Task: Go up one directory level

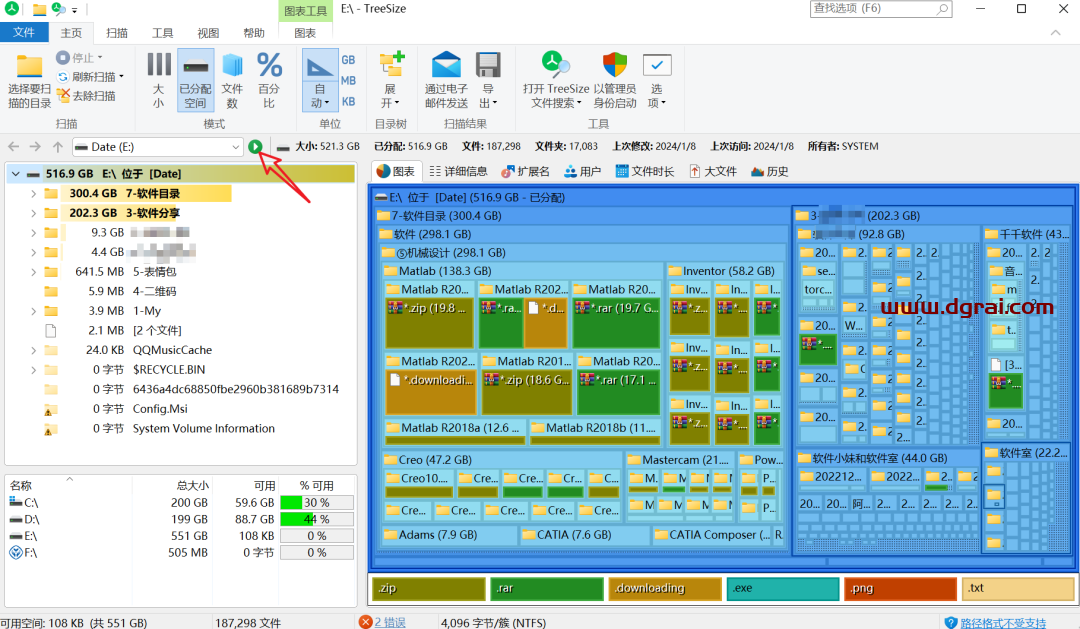Action: 58,146
